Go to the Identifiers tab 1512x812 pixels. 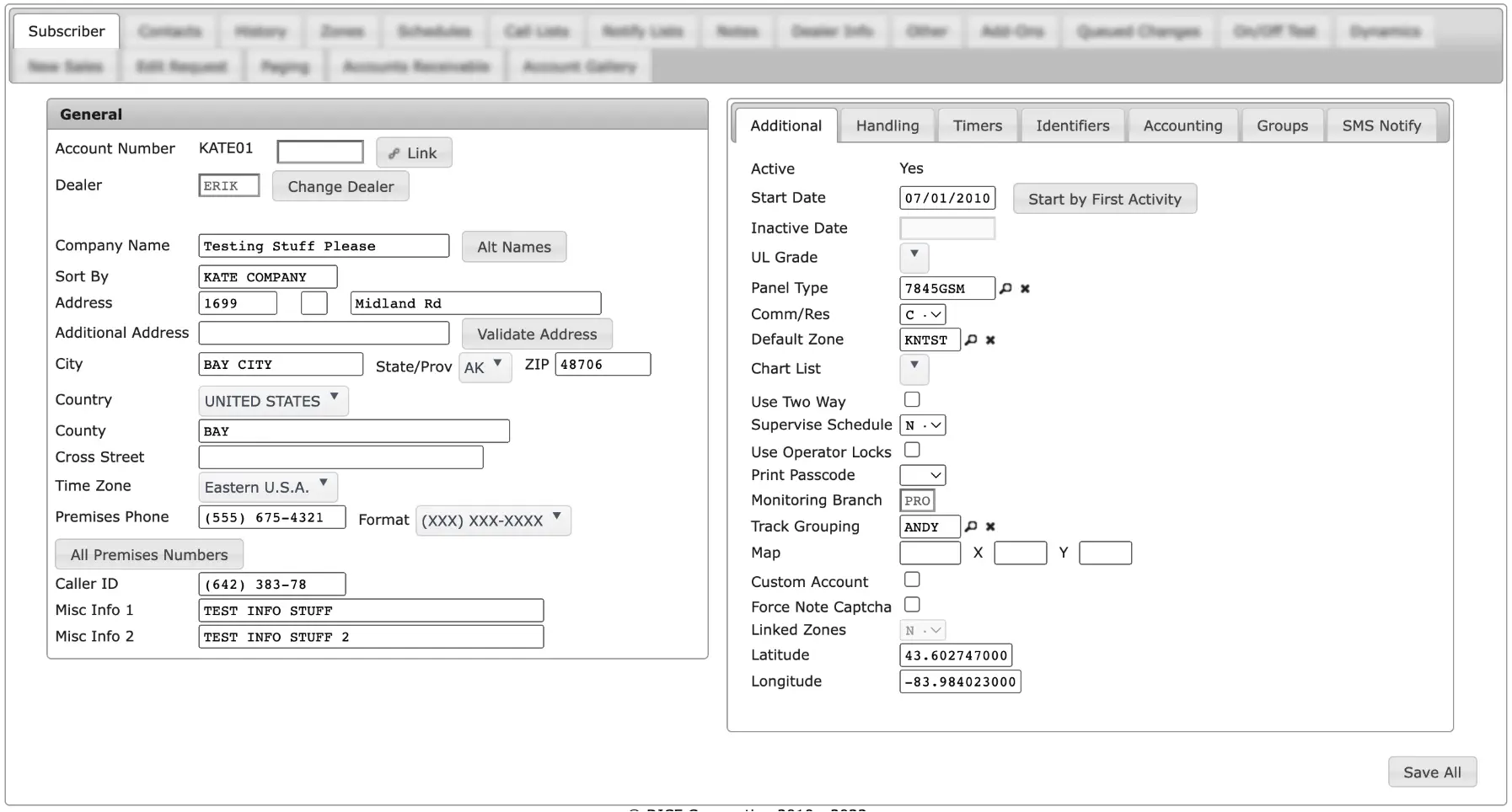click(x=1073, y=126)
